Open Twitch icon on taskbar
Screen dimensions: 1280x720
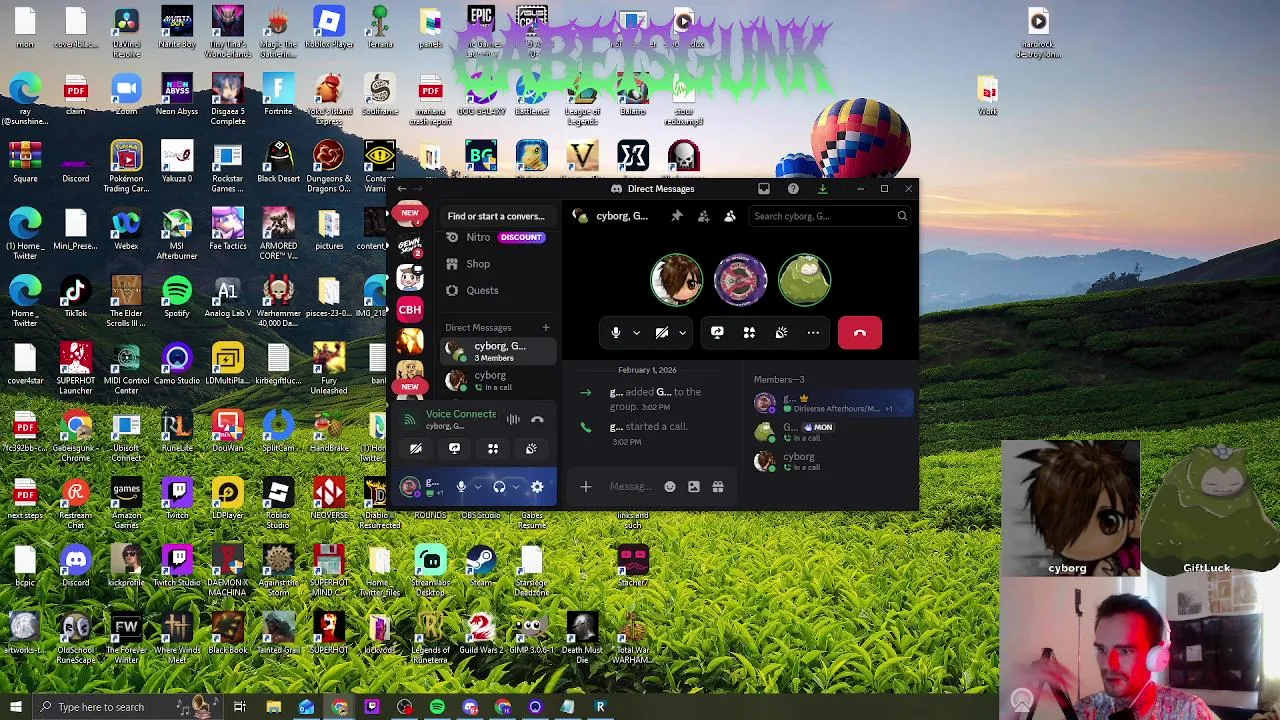(372, 707)
